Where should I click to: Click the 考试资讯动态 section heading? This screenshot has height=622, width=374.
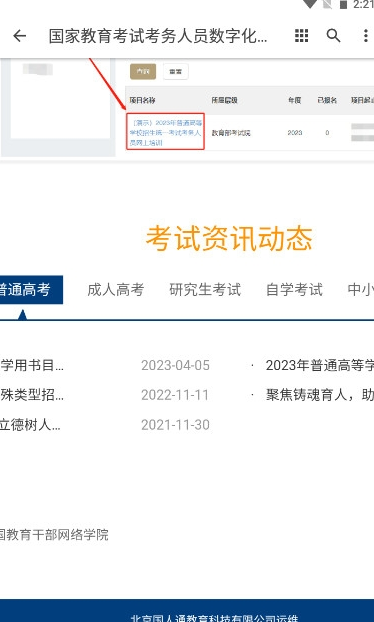(229, 238)
